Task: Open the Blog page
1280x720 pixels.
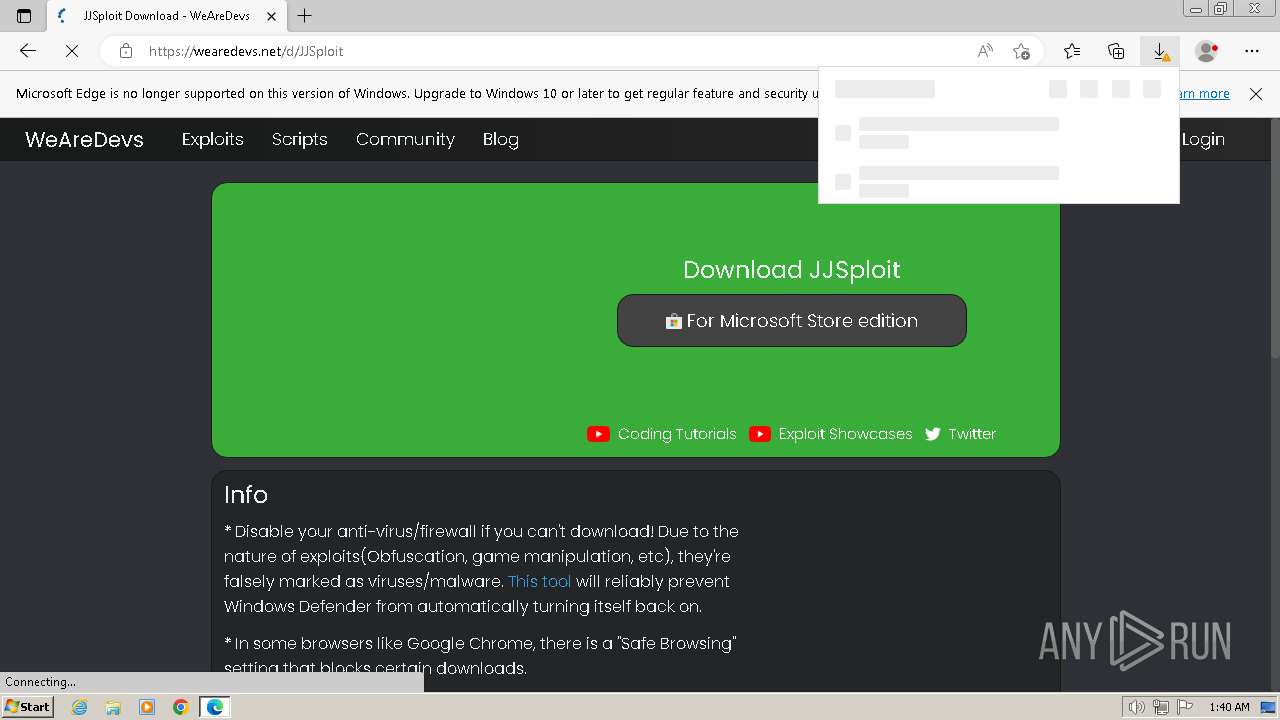Action: [500, 139]
